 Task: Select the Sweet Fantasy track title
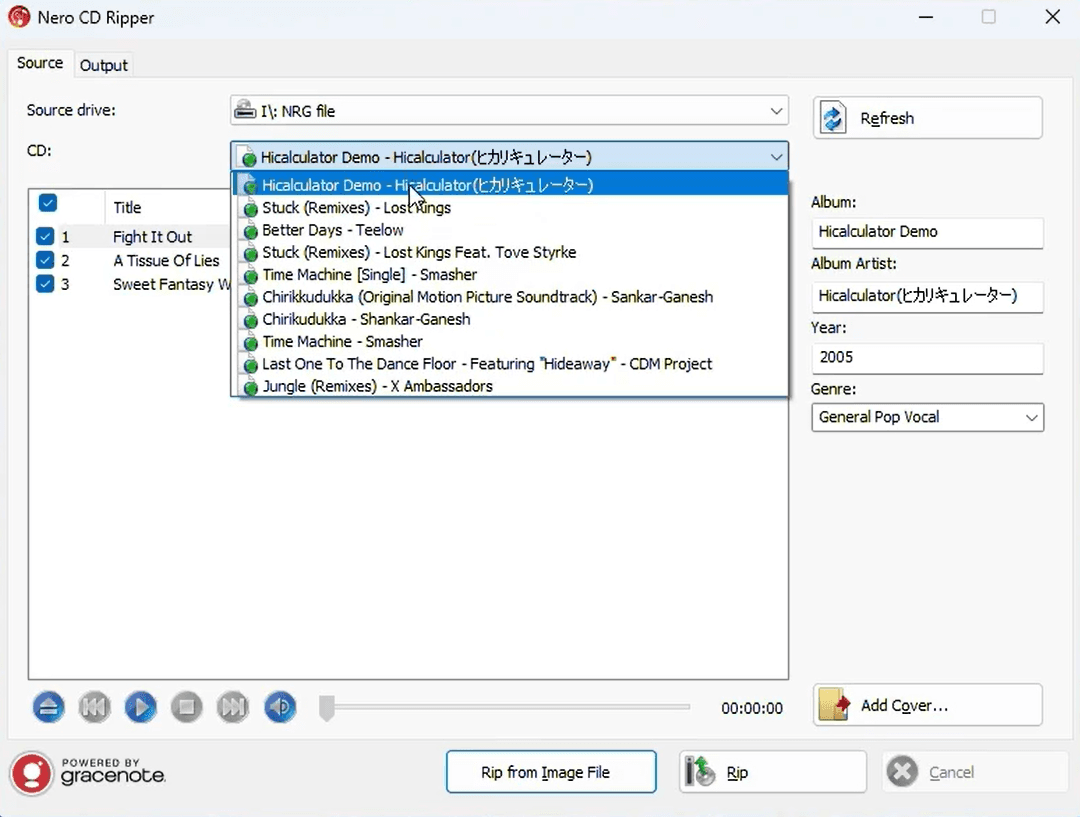pyautogui.click(x=172, y=285)
